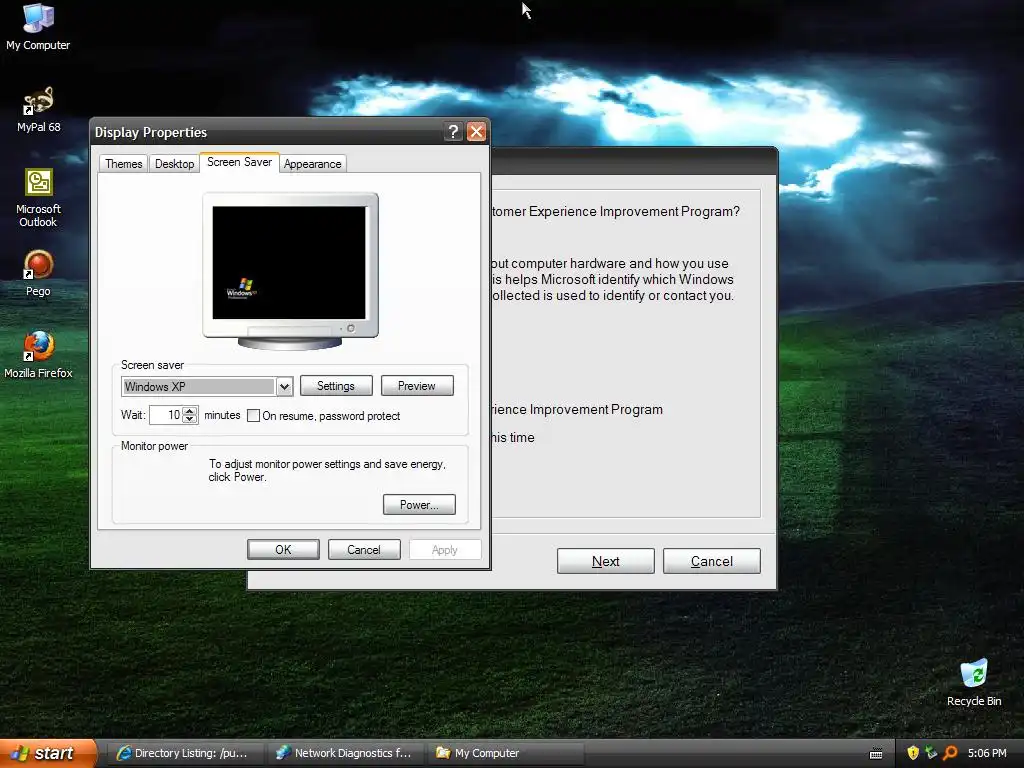This screenshot has width=1024, height=768.
Task: Select the Screen Saver tab
Action: [240, 162]
